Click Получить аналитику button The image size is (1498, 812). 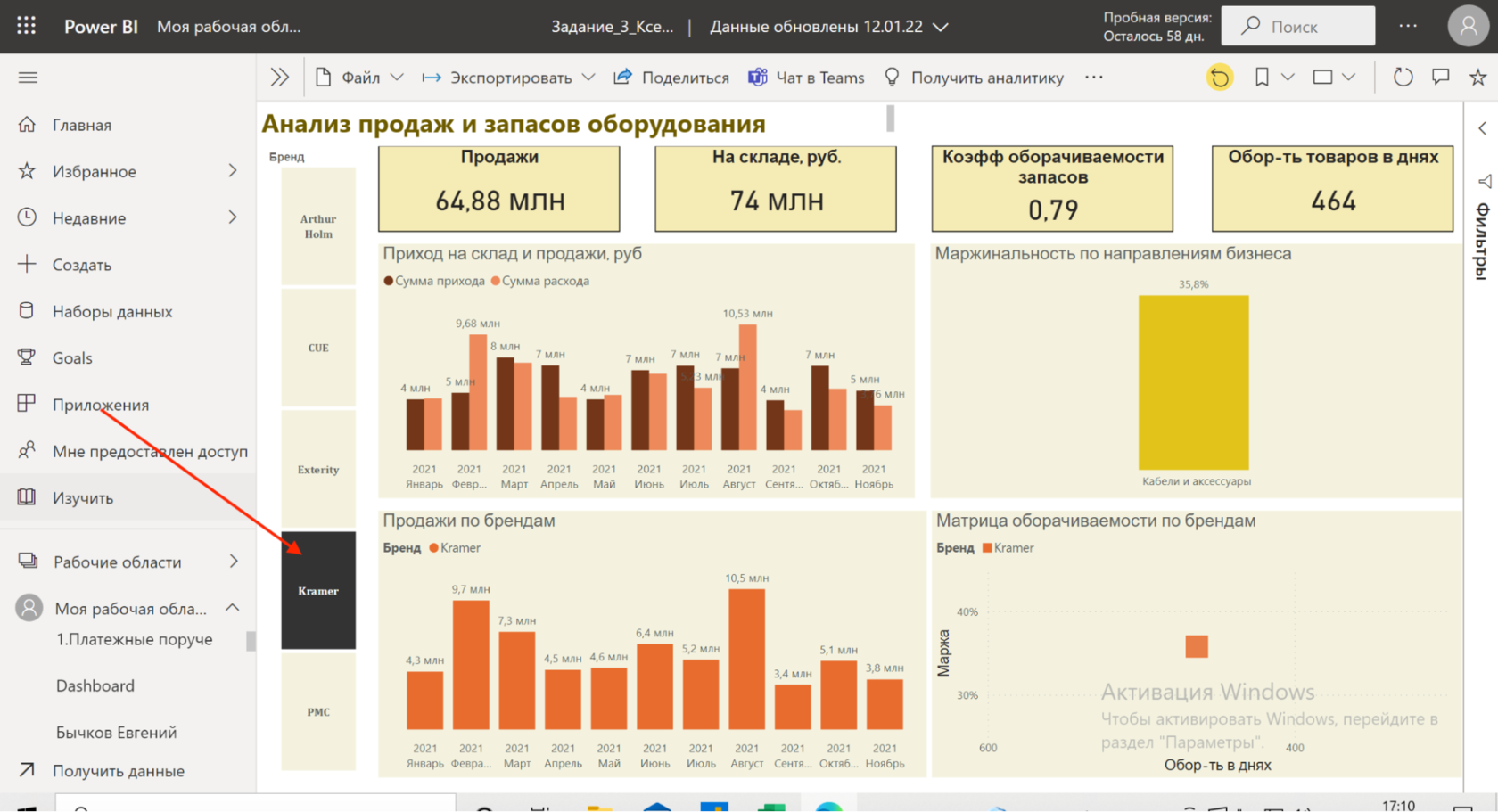pos(974,78)
